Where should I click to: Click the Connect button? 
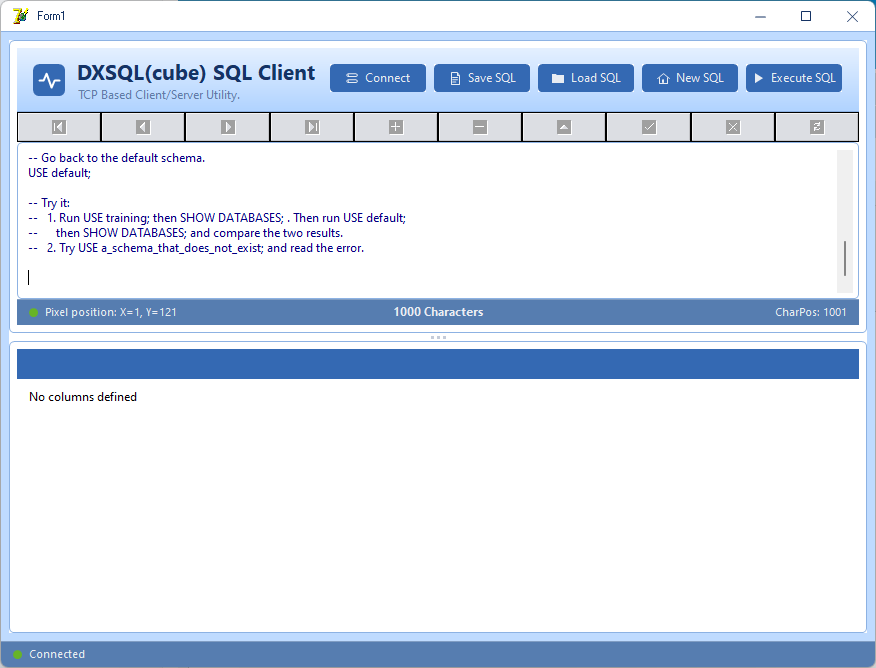pos(378,78)
